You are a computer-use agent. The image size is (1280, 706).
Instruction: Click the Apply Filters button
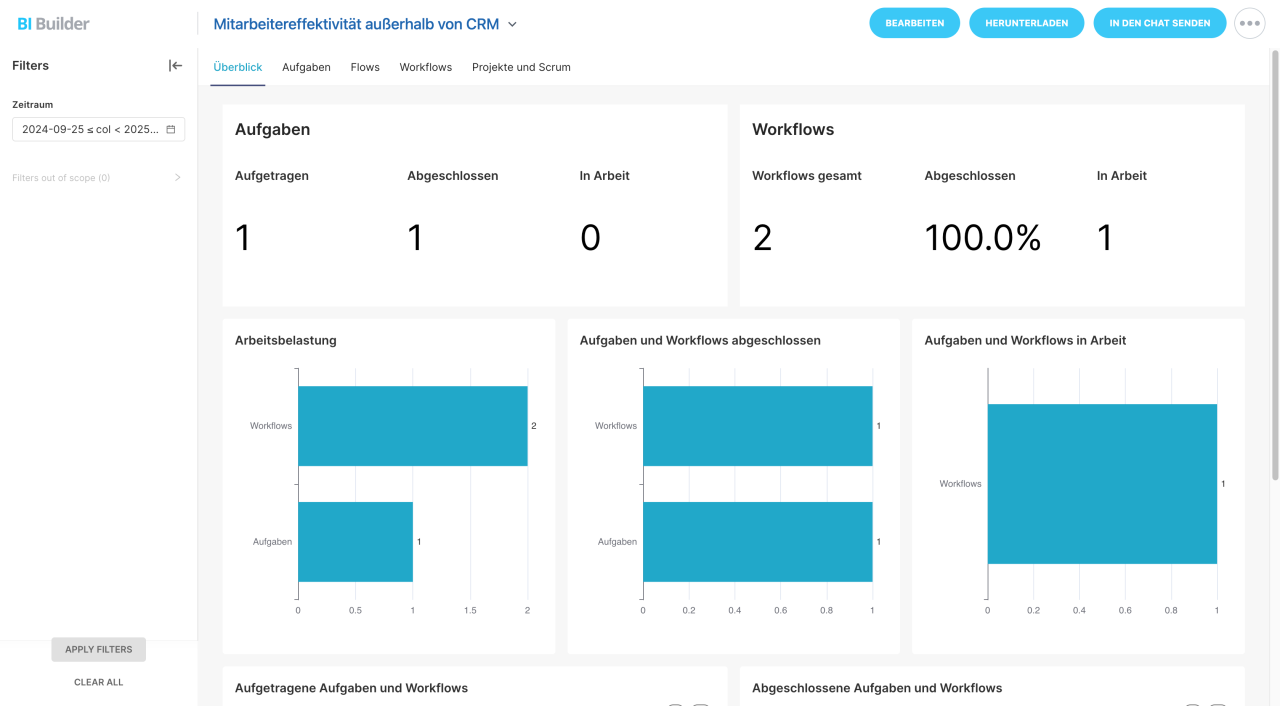(99, 650)
